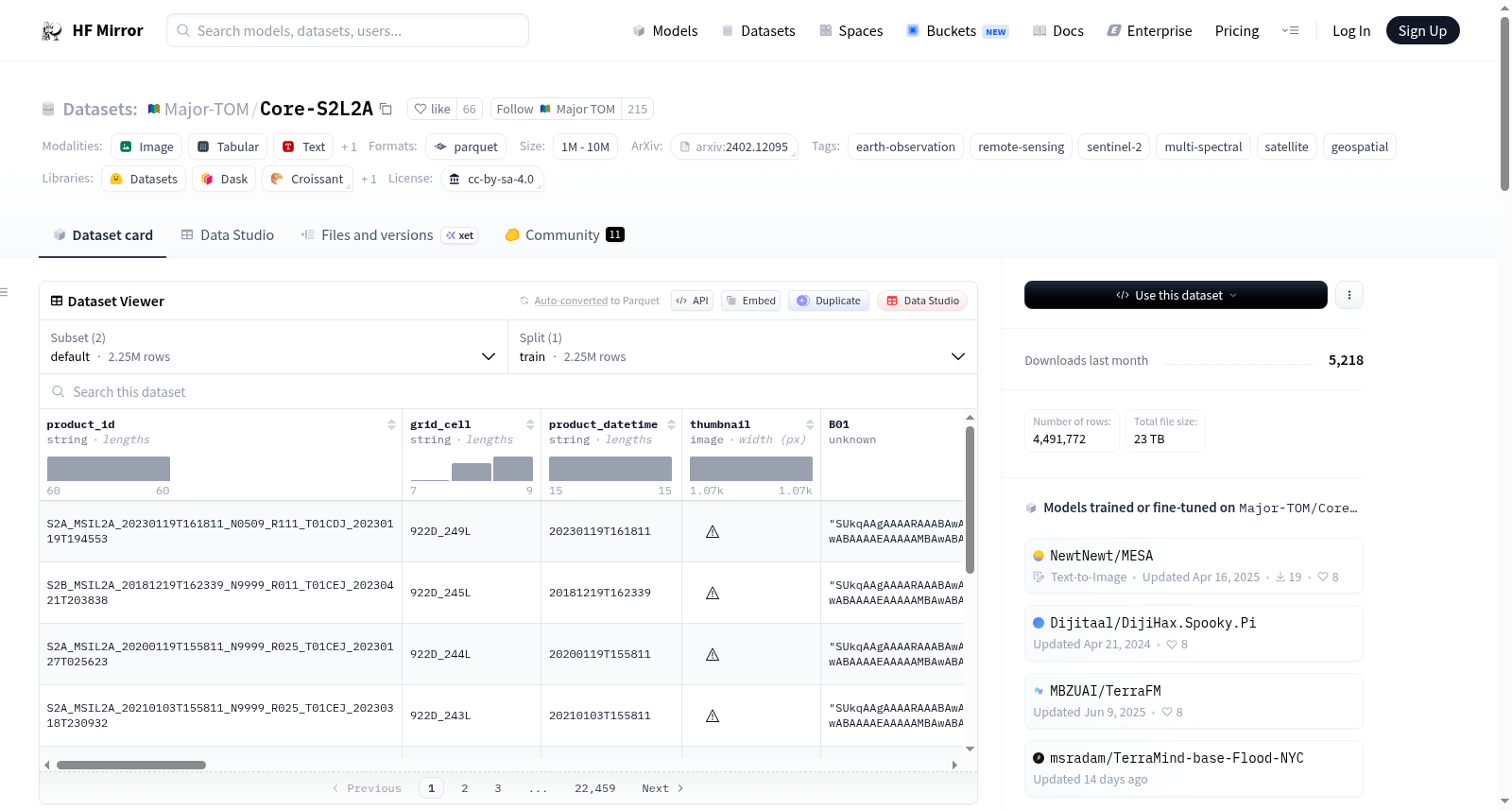Click the HF Mirror logo icon
Screen dimensions: 1512x810
pyautogui.click(x=52, y=31)
